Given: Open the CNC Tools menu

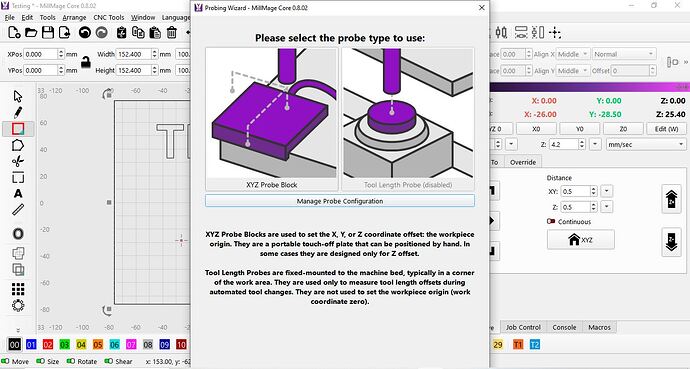Looking at the screenshot, I should 109,18.
